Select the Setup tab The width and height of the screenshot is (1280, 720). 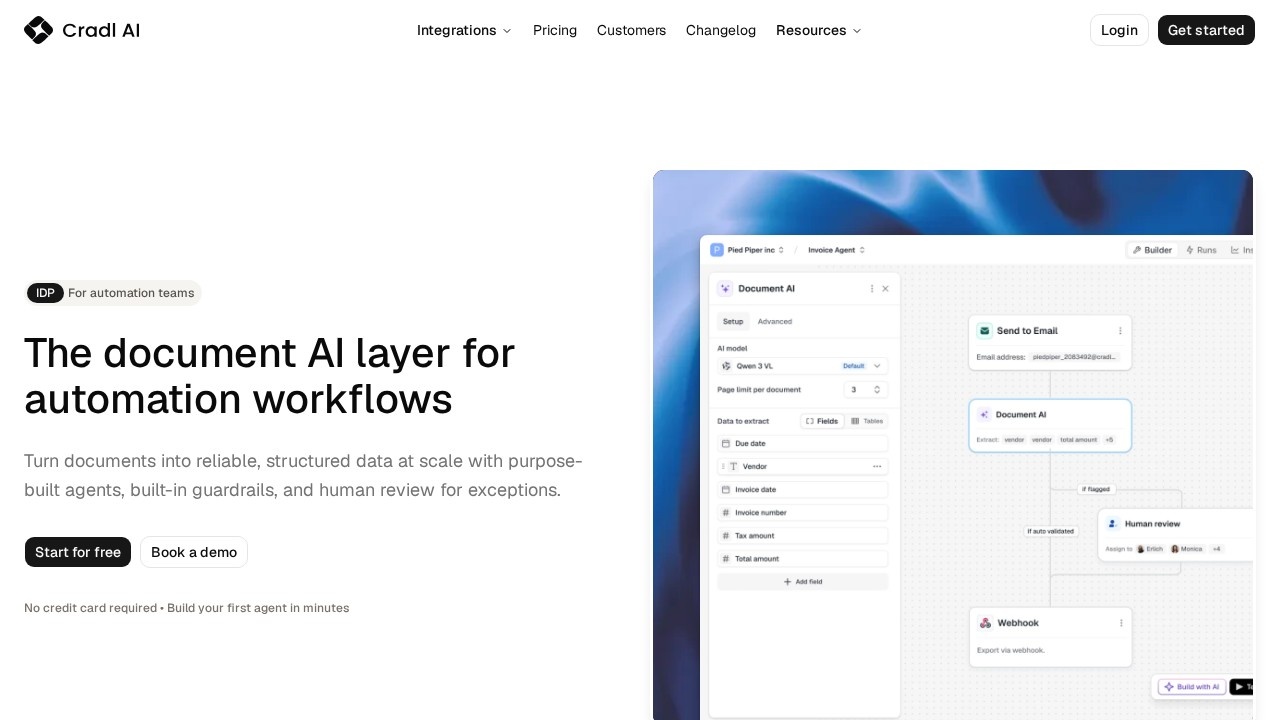click(733, 322)
